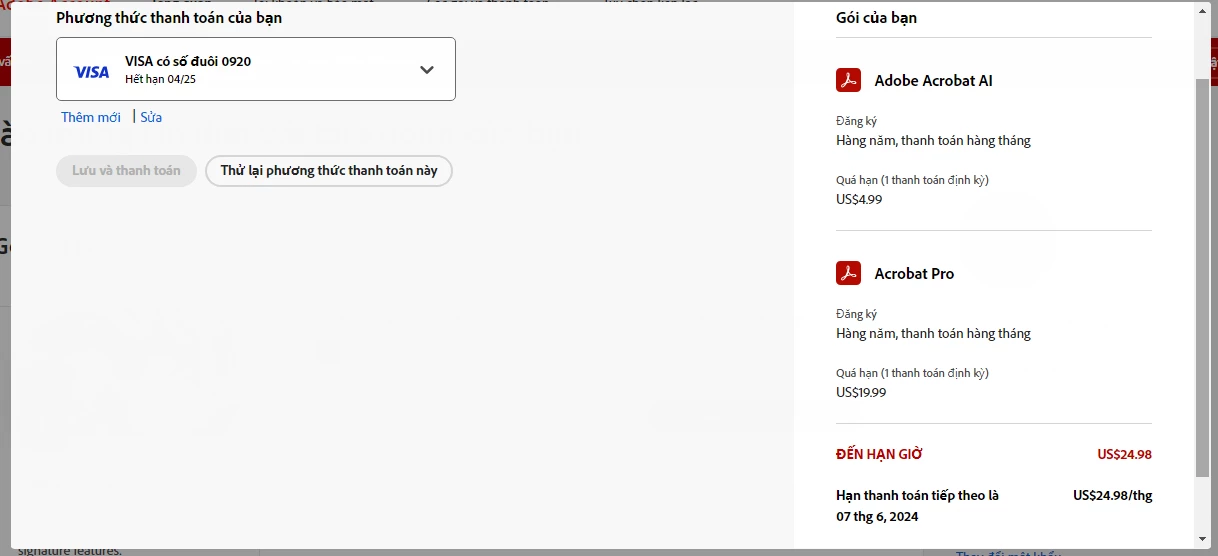Click the Adobe Acrobat AI plan name
The image size is (1218, 556).
pos(933,81)
